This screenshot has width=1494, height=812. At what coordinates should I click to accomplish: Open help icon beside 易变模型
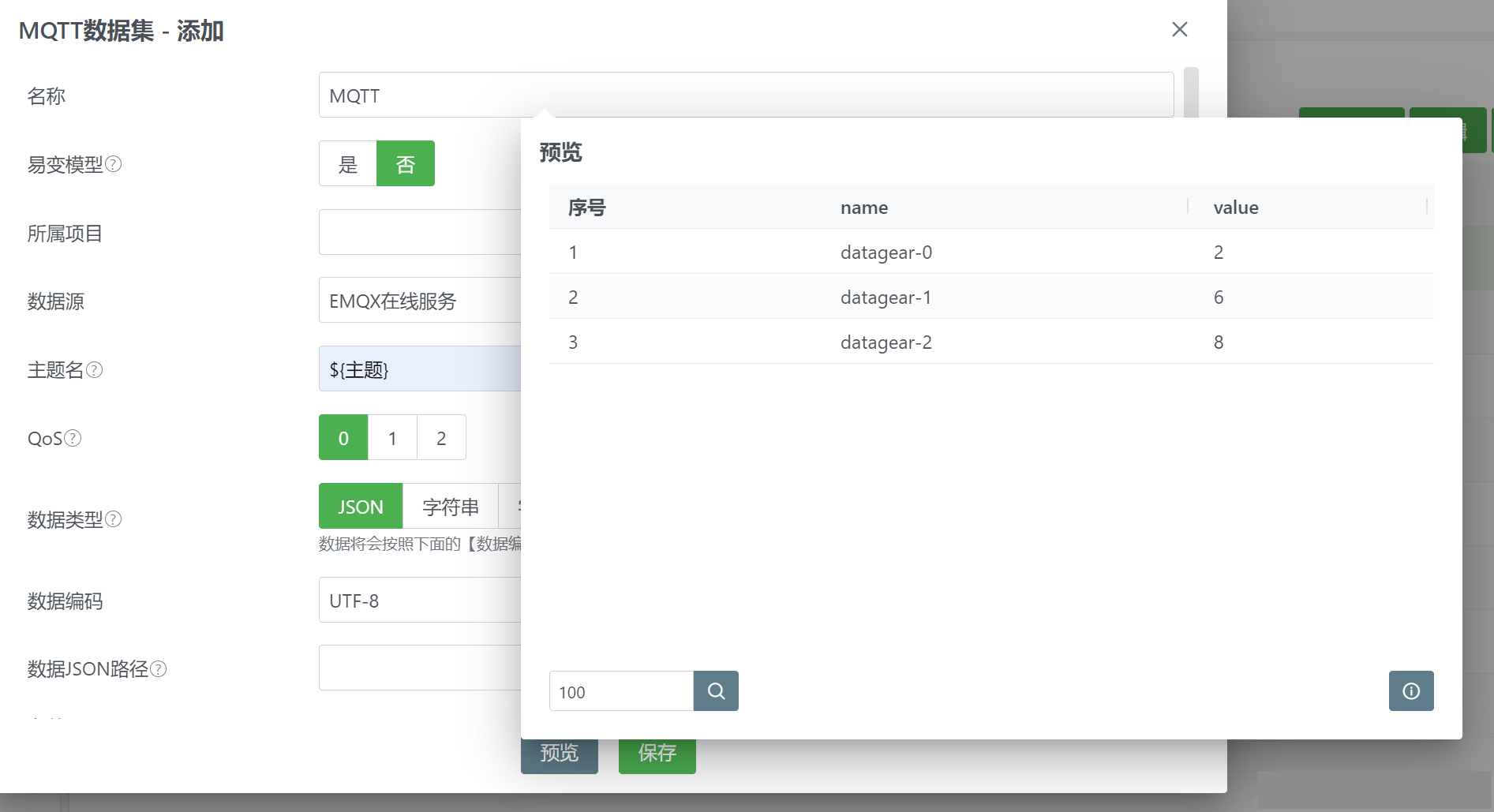click(114, 164)
